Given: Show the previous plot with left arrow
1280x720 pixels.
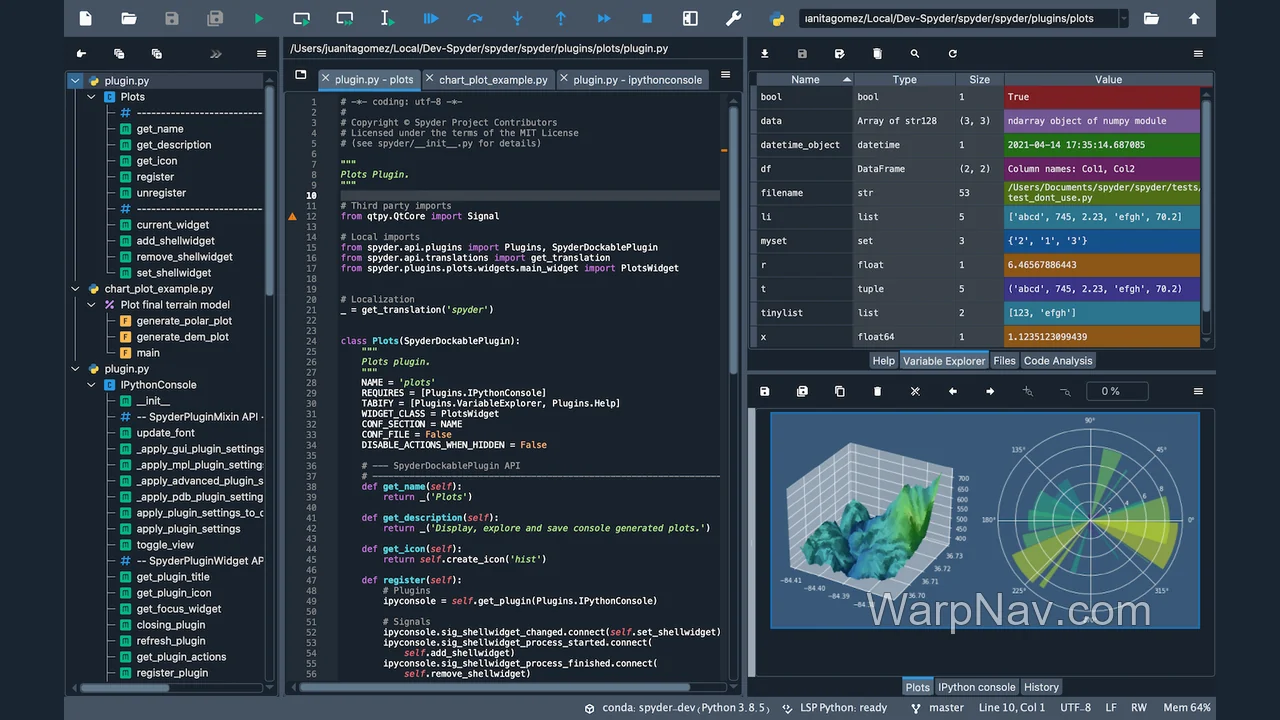Looking at the screenshot, I should (x=952, y=391).
